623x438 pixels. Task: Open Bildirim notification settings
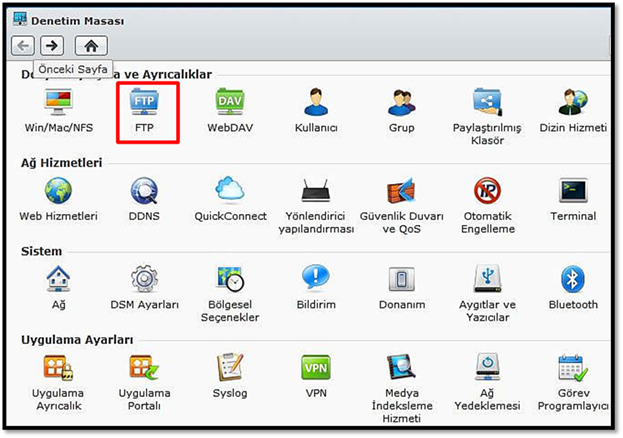point(316,281)
